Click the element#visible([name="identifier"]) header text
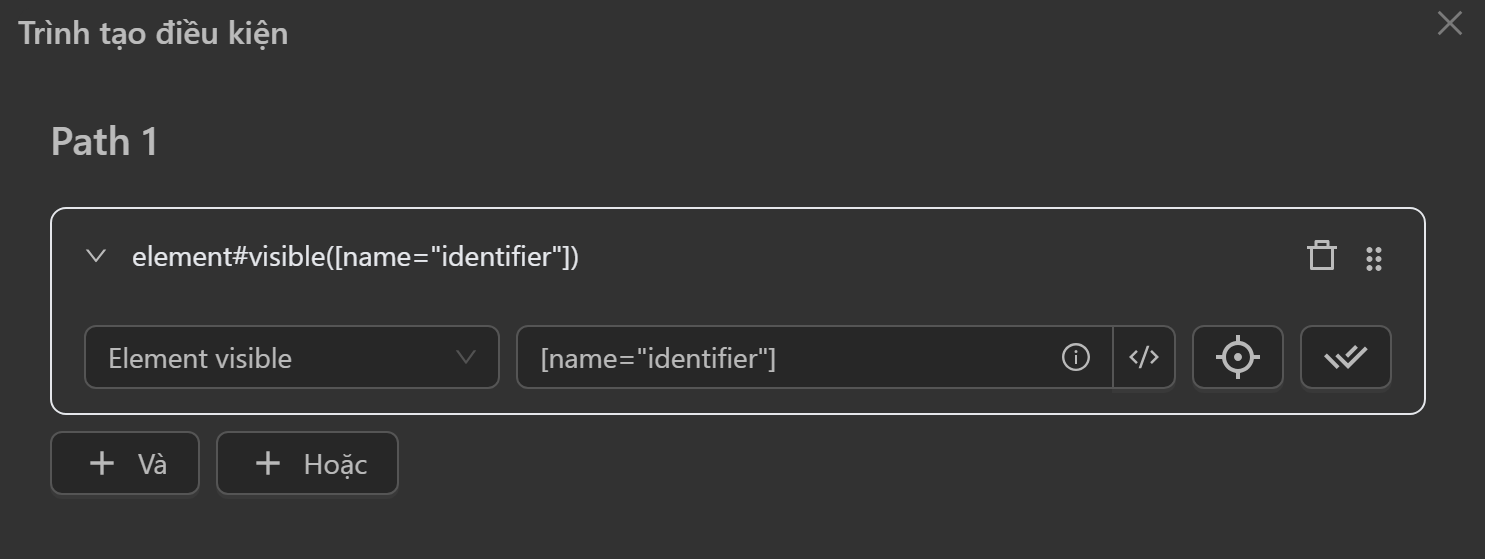This screenshot has width=1485, height=559. tap(355, 257)
